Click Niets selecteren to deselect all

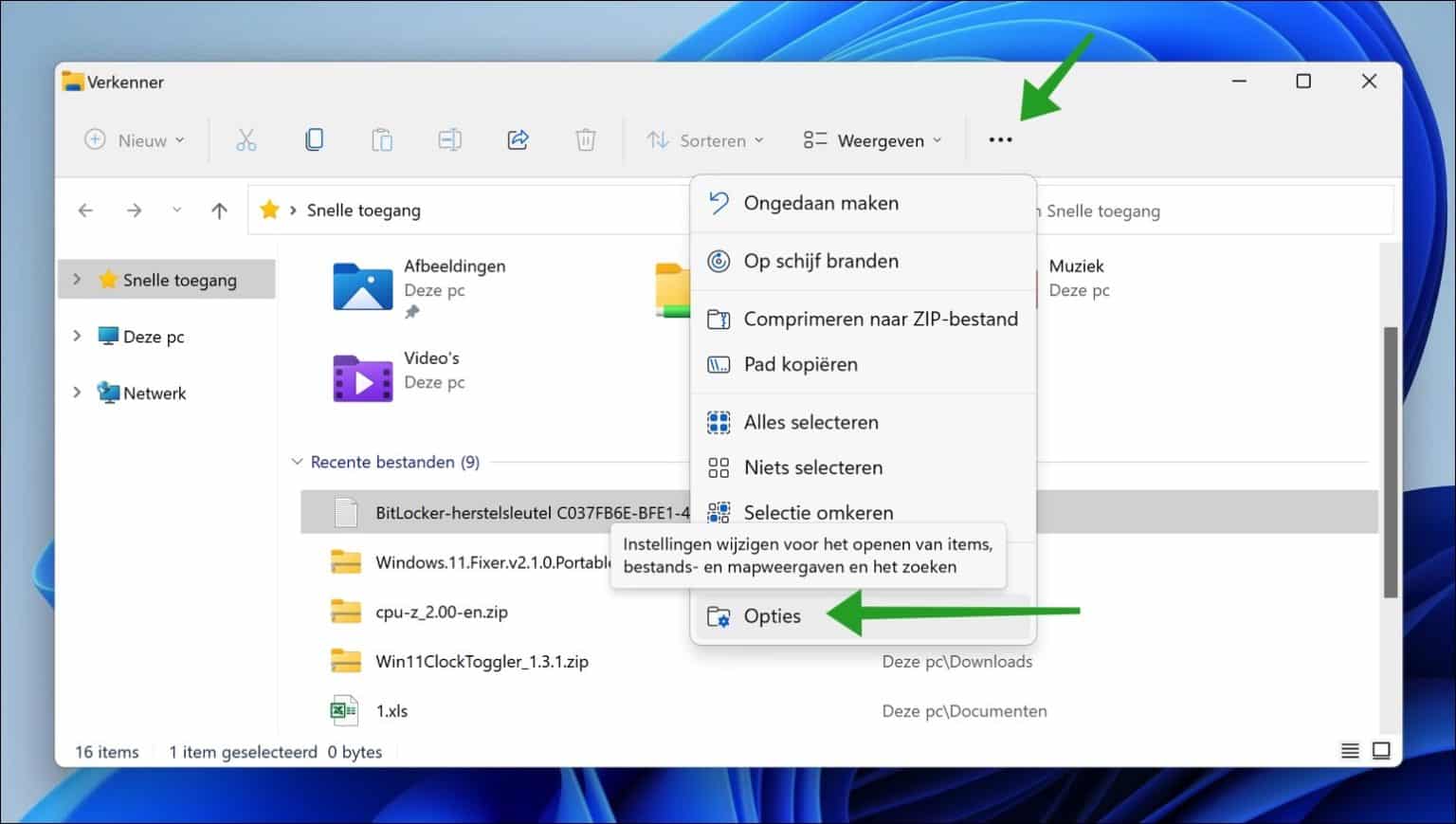[812, 467]
